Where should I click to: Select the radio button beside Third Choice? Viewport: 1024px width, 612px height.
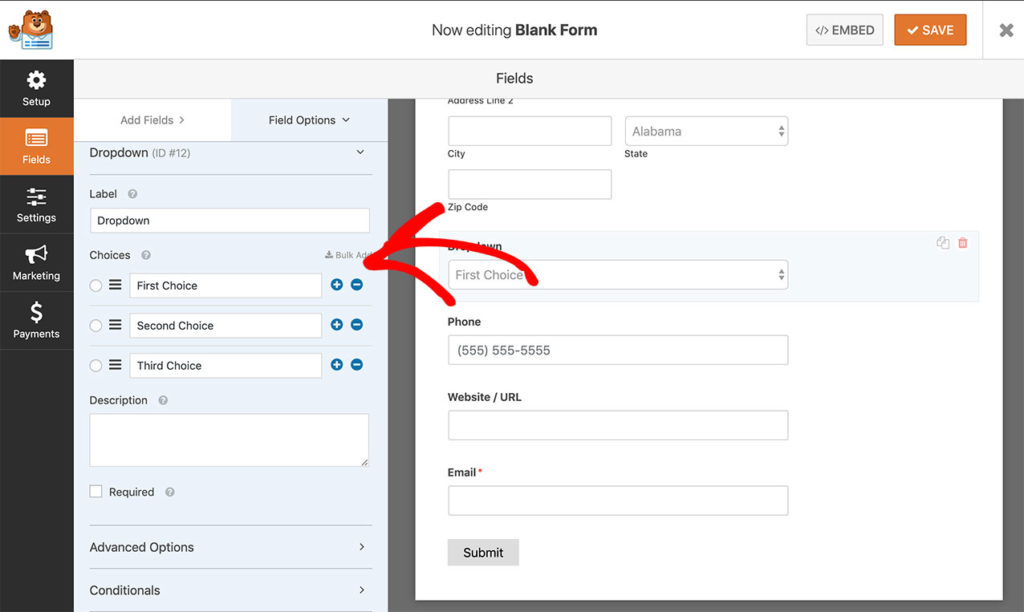[94, 365]
